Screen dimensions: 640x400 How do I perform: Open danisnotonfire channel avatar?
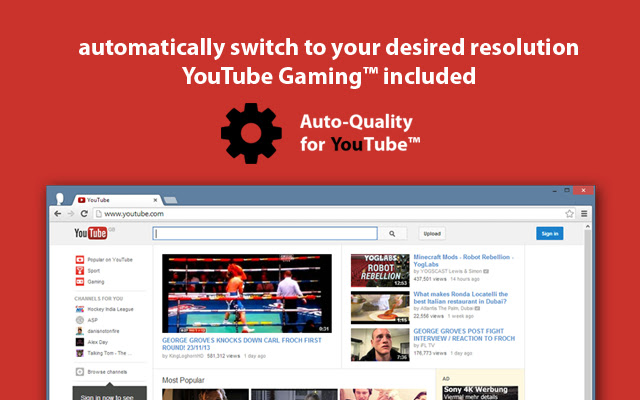click(x=80, y=331)
